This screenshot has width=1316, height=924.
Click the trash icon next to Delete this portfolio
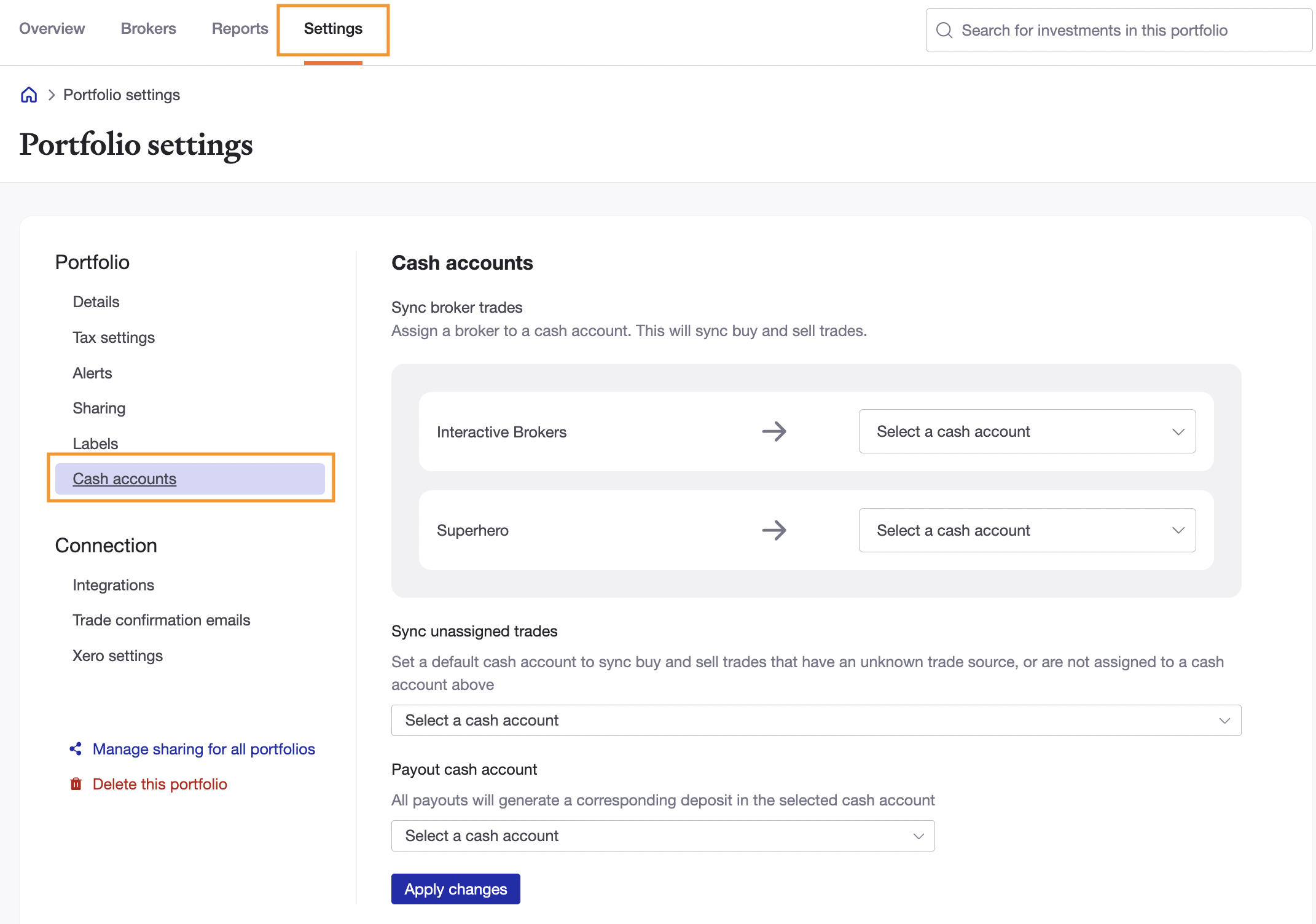[x=75, y=783]
